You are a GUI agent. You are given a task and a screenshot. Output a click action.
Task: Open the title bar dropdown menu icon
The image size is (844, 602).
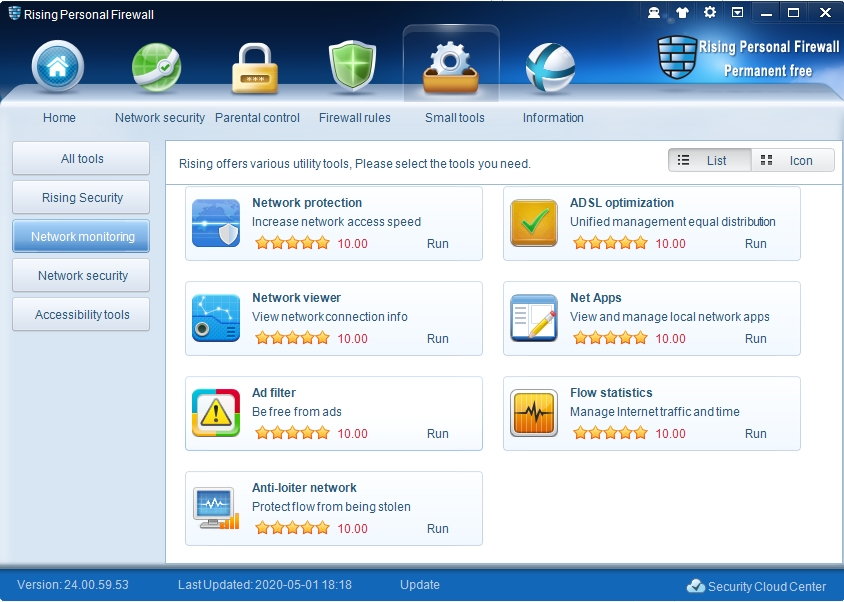[x=737, y=12]
